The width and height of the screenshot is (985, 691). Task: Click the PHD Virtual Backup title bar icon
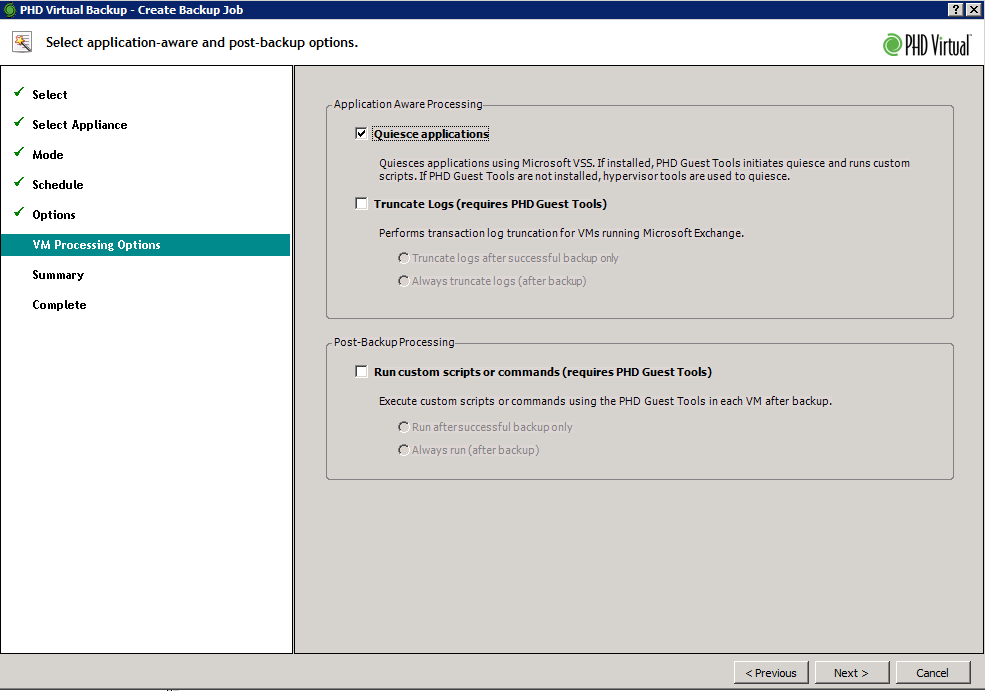coord(9,9)
